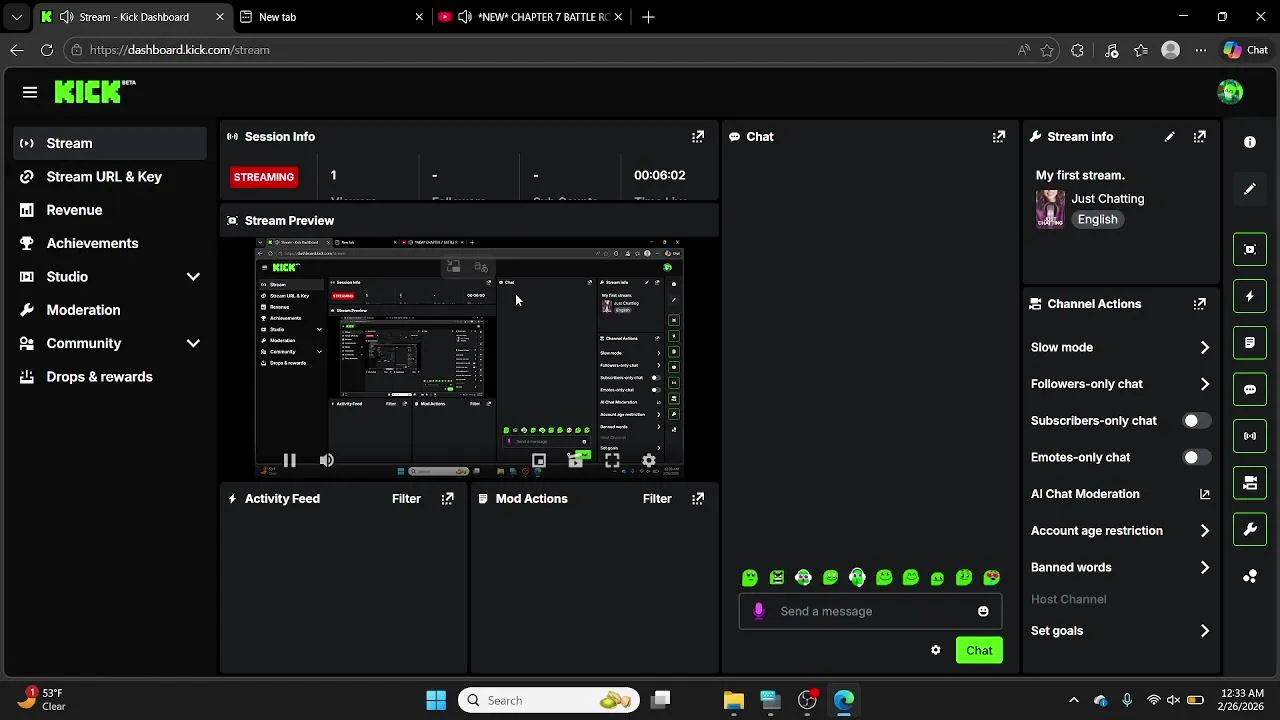The width and height of the screenshot is (1280, 720).
Task: Open the Windows Start menu
Action: tap(436, 700)
